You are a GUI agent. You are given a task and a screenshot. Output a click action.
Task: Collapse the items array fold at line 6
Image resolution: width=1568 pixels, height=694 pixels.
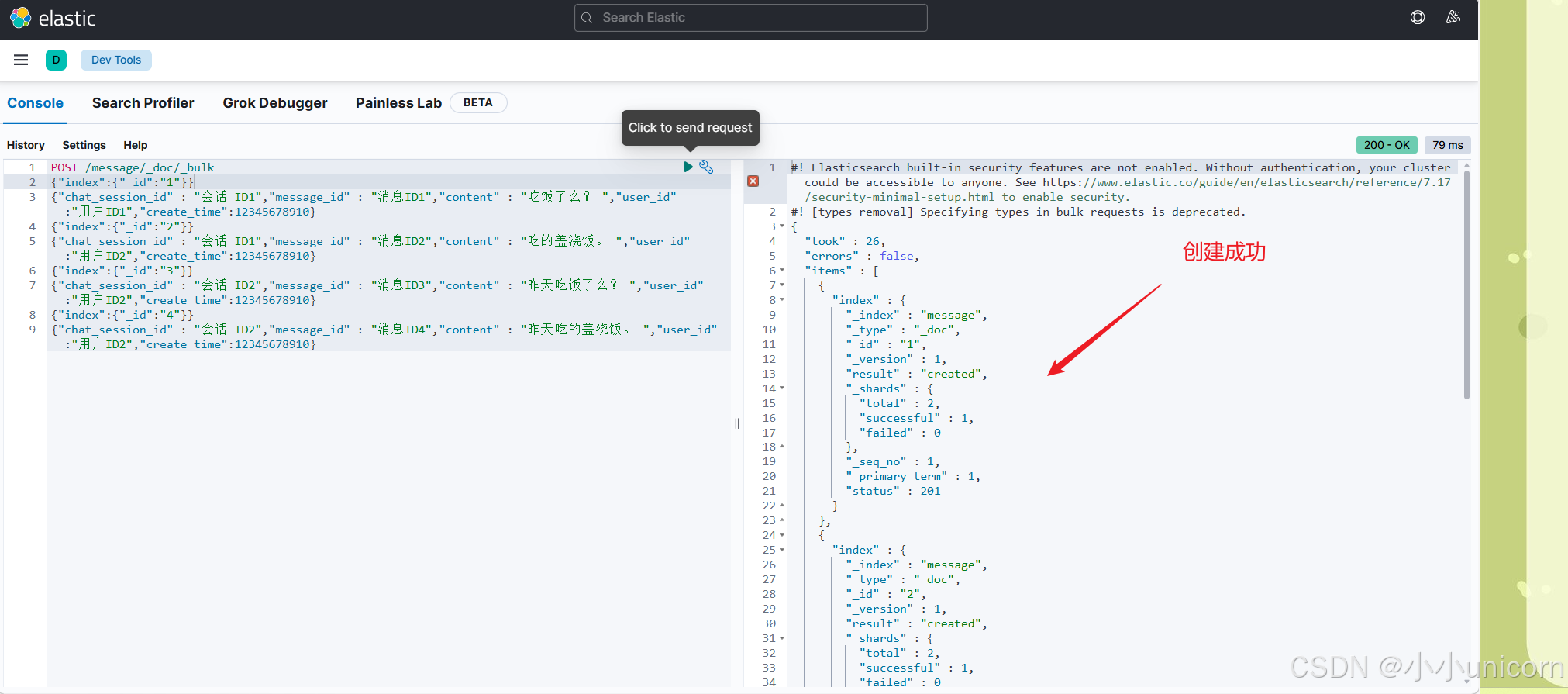point(782,271)
